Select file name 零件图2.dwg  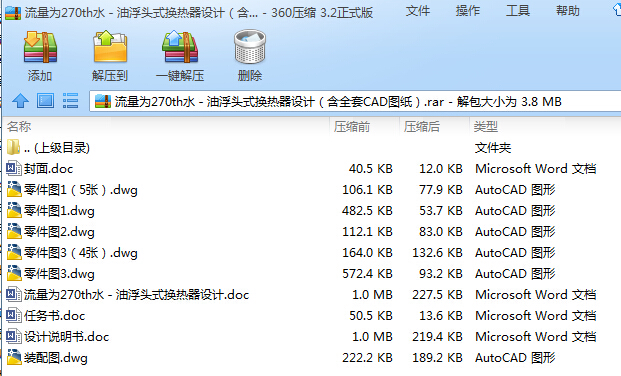point(59,232)
